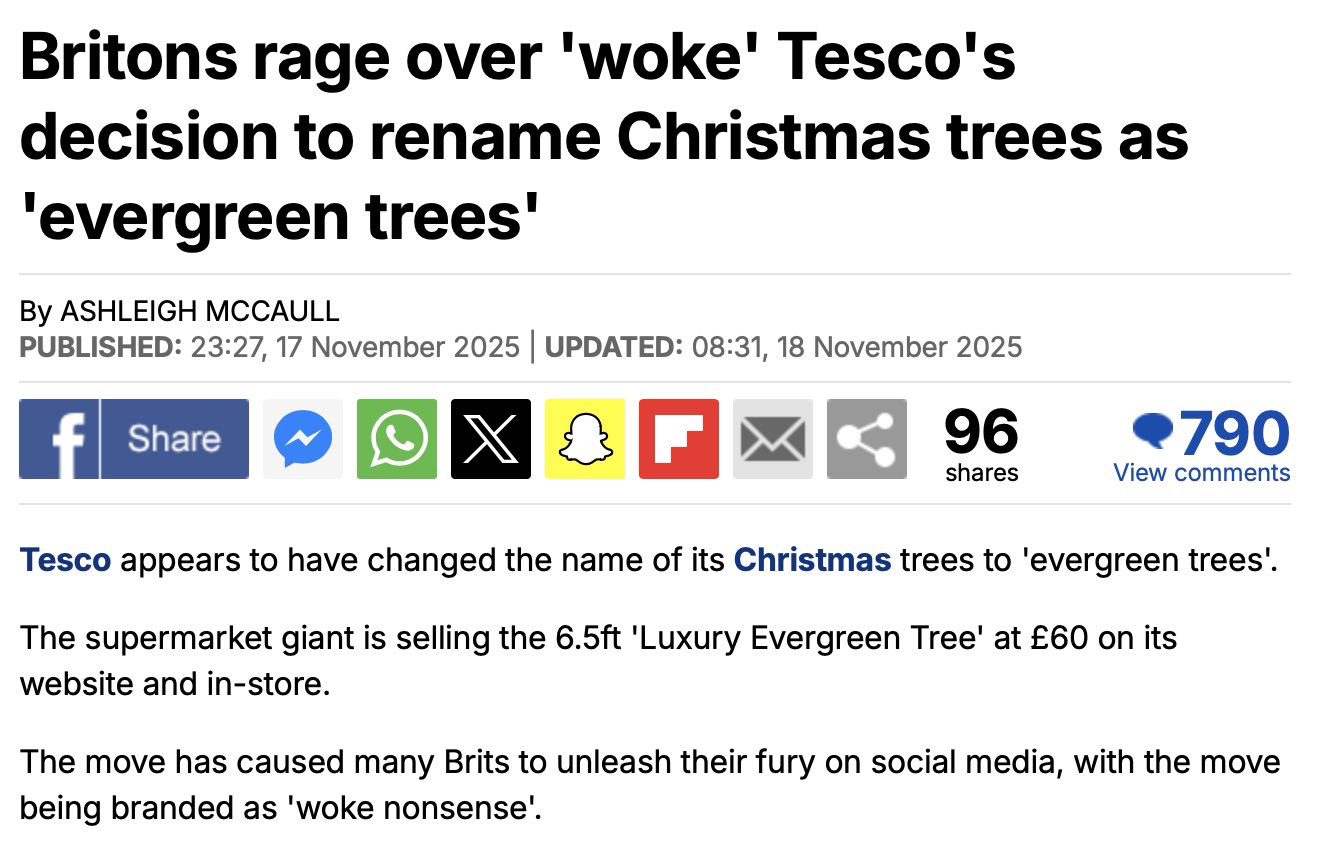Viewport: 1323px width, 852px height.
Task: Share the article to Flipboard
Action: (679, 439)
